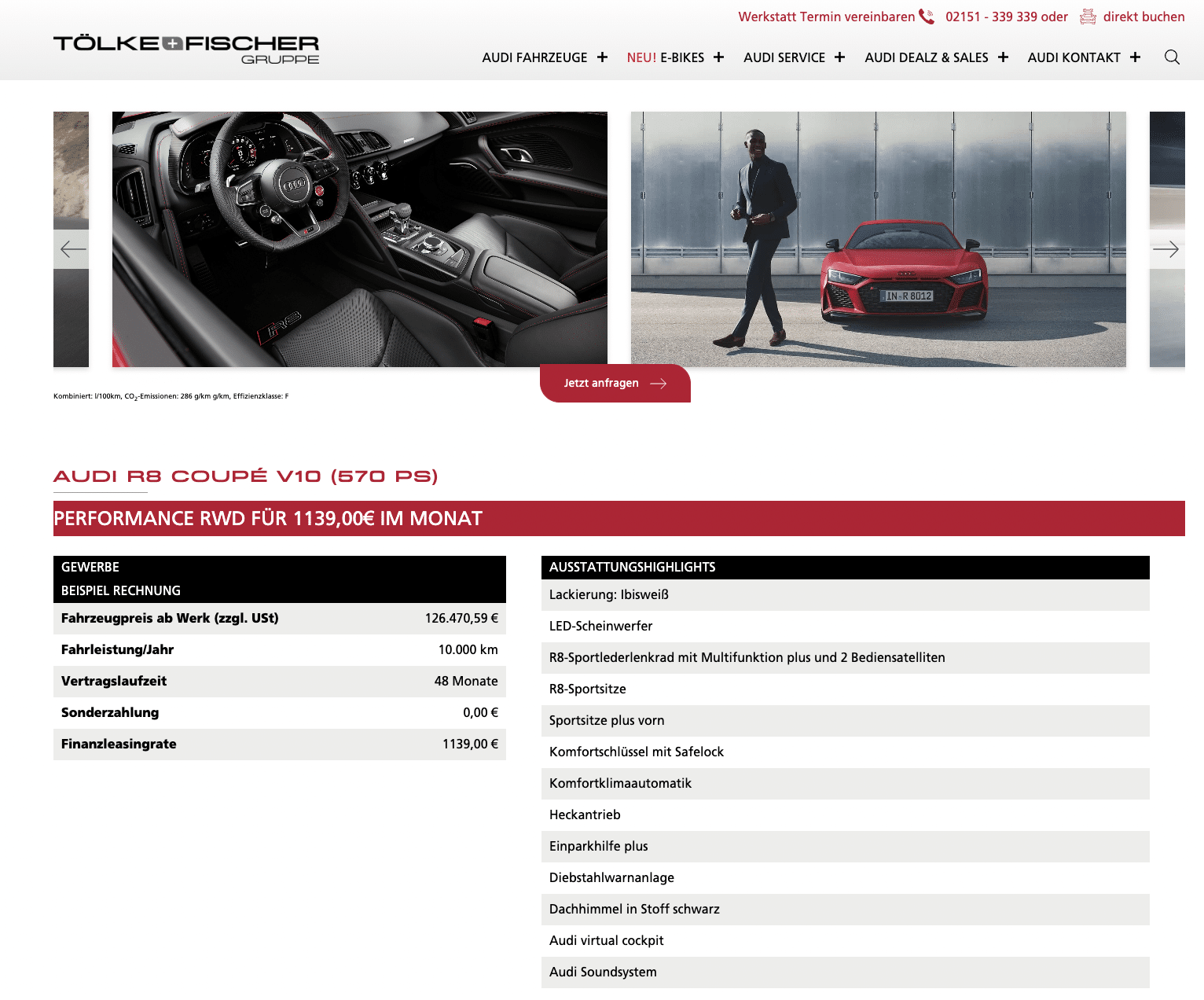Click the 1139,00 € leasing rate value
Image resolution: width=1204 pixels, height=1000 pixels.
[470, 744]
